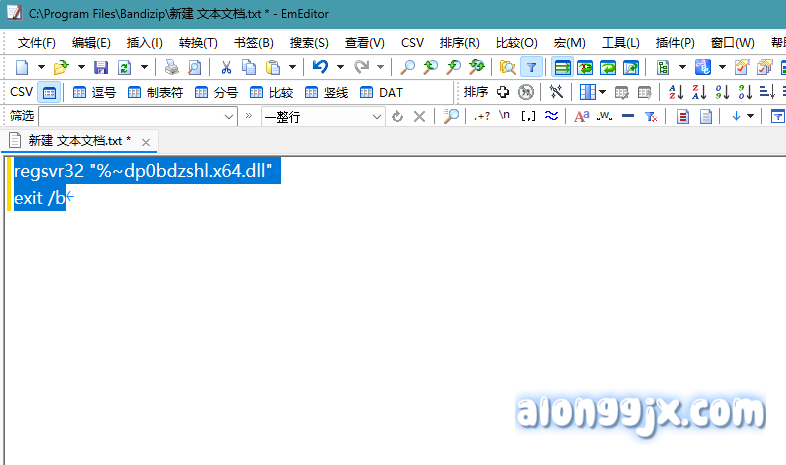Viewport: 786px width, 465px height.
Task: Toggle regular expression filter option
Action: [x=482, y=116]
